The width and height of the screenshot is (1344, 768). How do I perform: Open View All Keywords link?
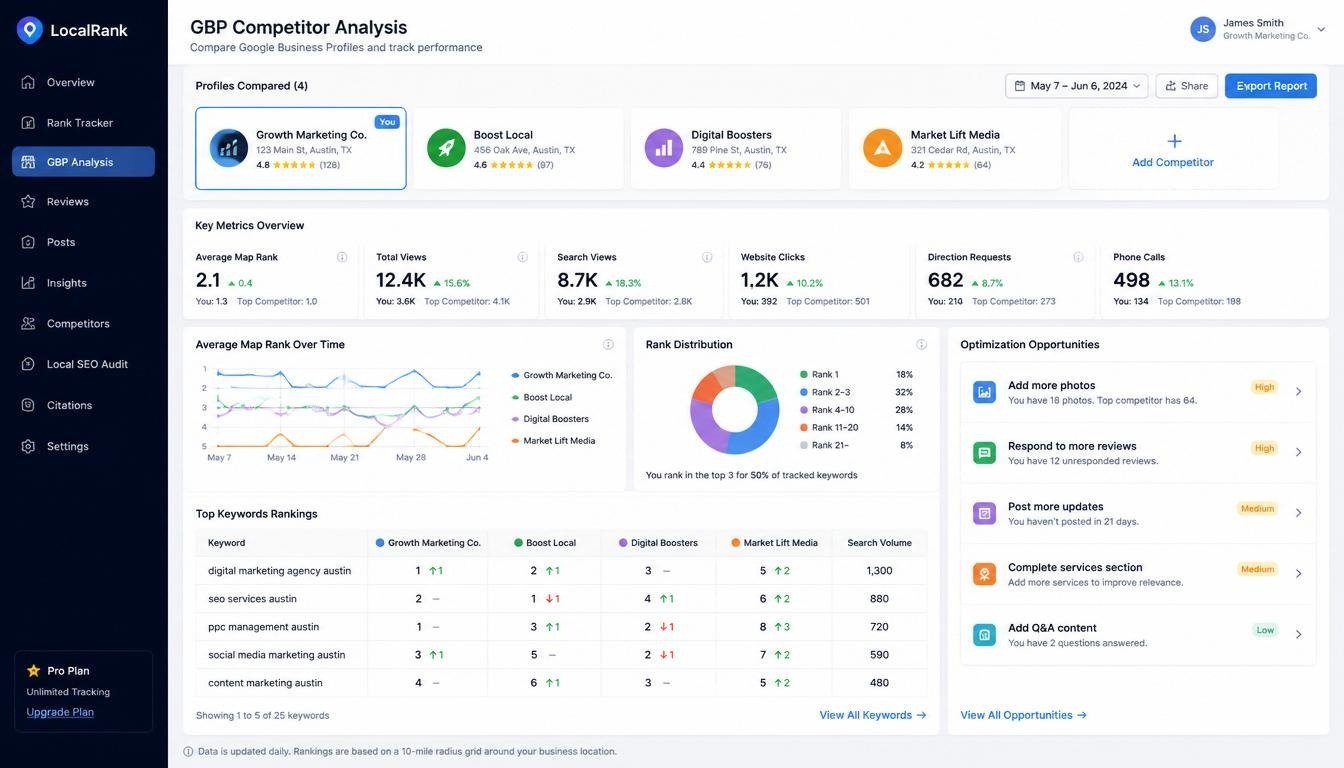(873, 715)
